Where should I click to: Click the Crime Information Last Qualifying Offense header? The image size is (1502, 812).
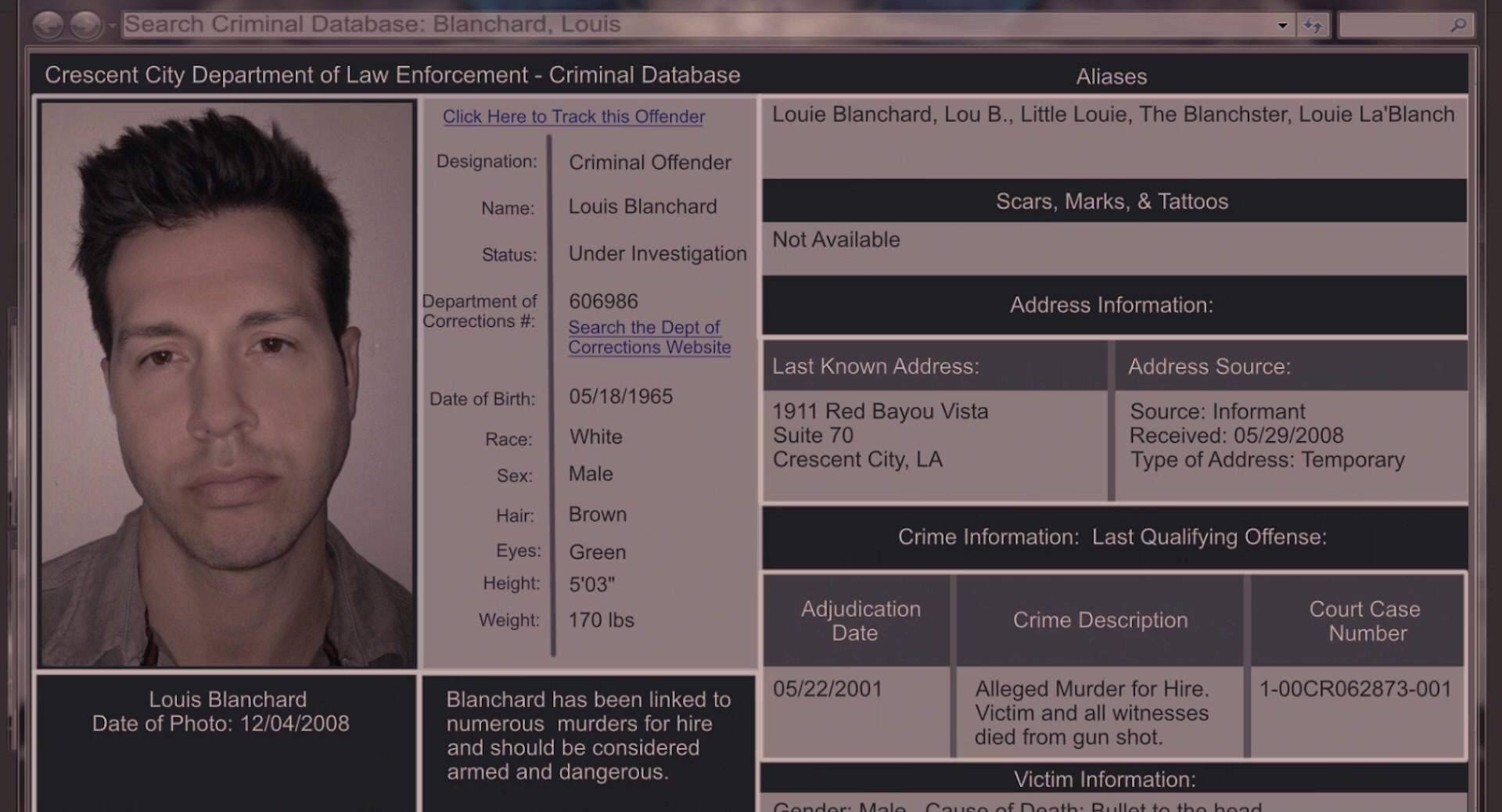click(x=1114, y=537)
